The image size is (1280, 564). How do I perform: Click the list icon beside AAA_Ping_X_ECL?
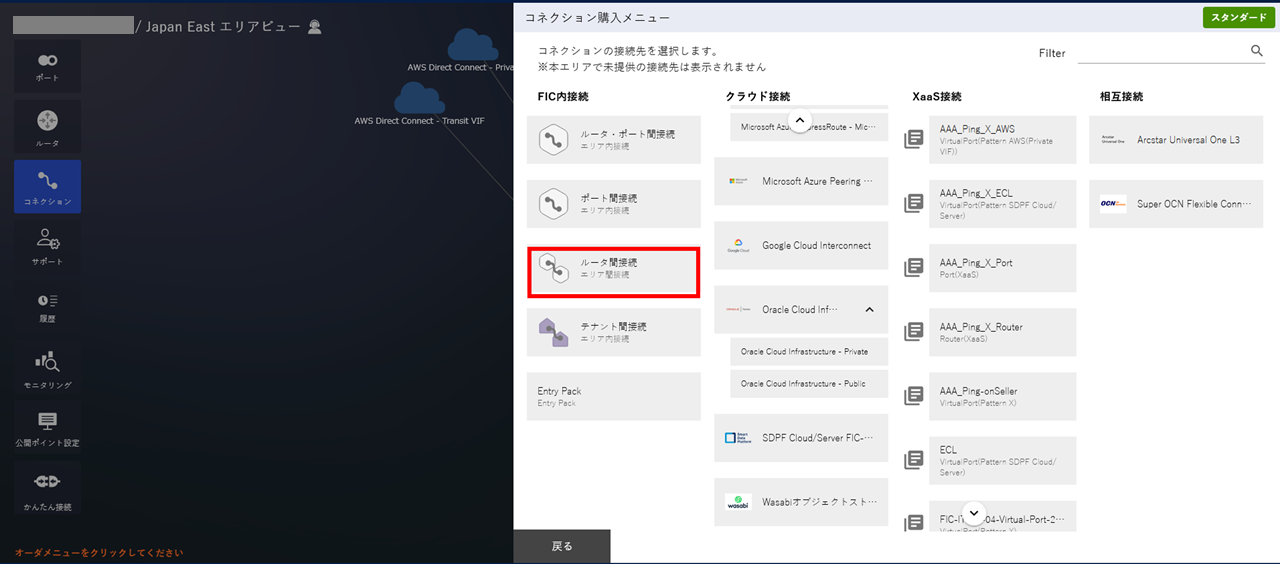point(913,204)
